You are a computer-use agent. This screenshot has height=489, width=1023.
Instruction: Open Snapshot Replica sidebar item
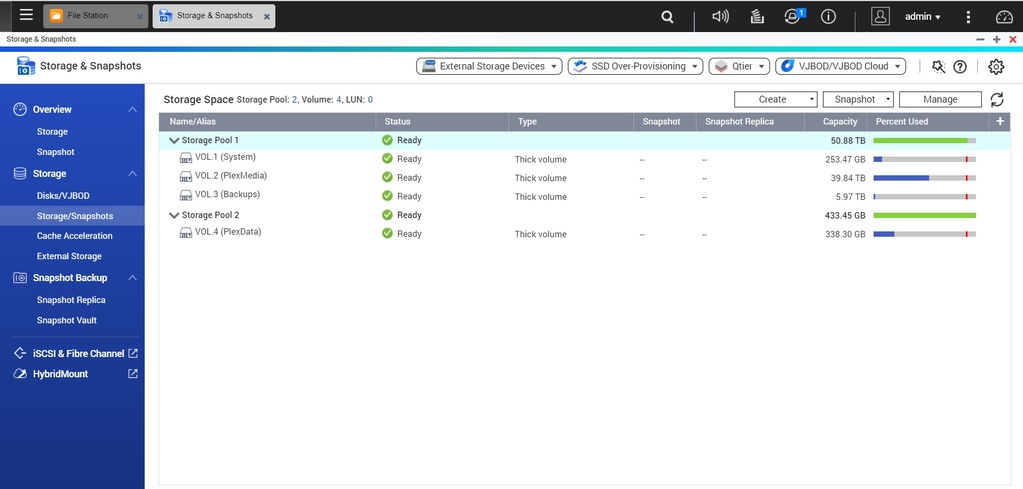pos(71,300)
